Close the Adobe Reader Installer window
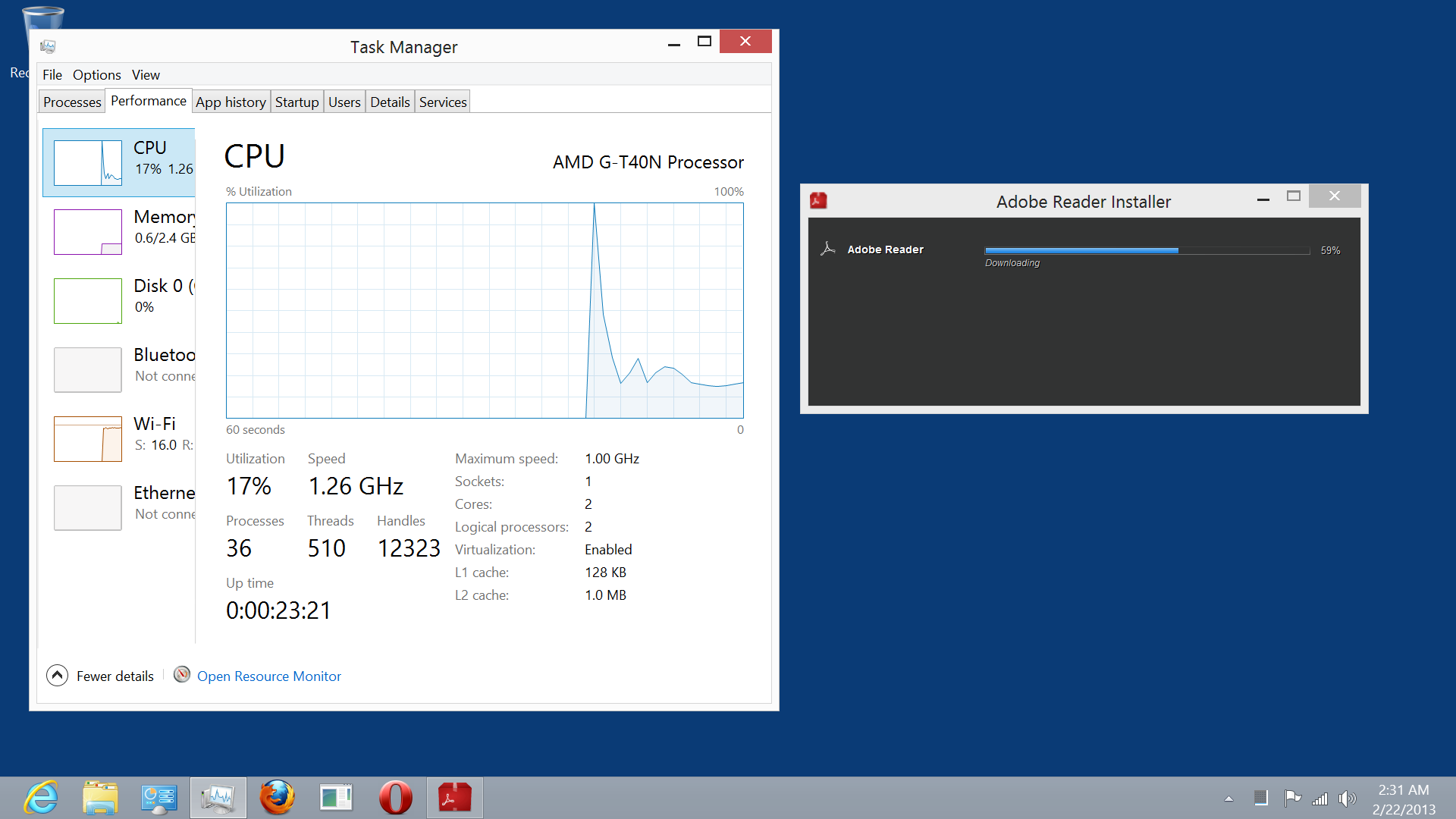Viewport: 1456px width, 819px height. (x=1335, y=196)
